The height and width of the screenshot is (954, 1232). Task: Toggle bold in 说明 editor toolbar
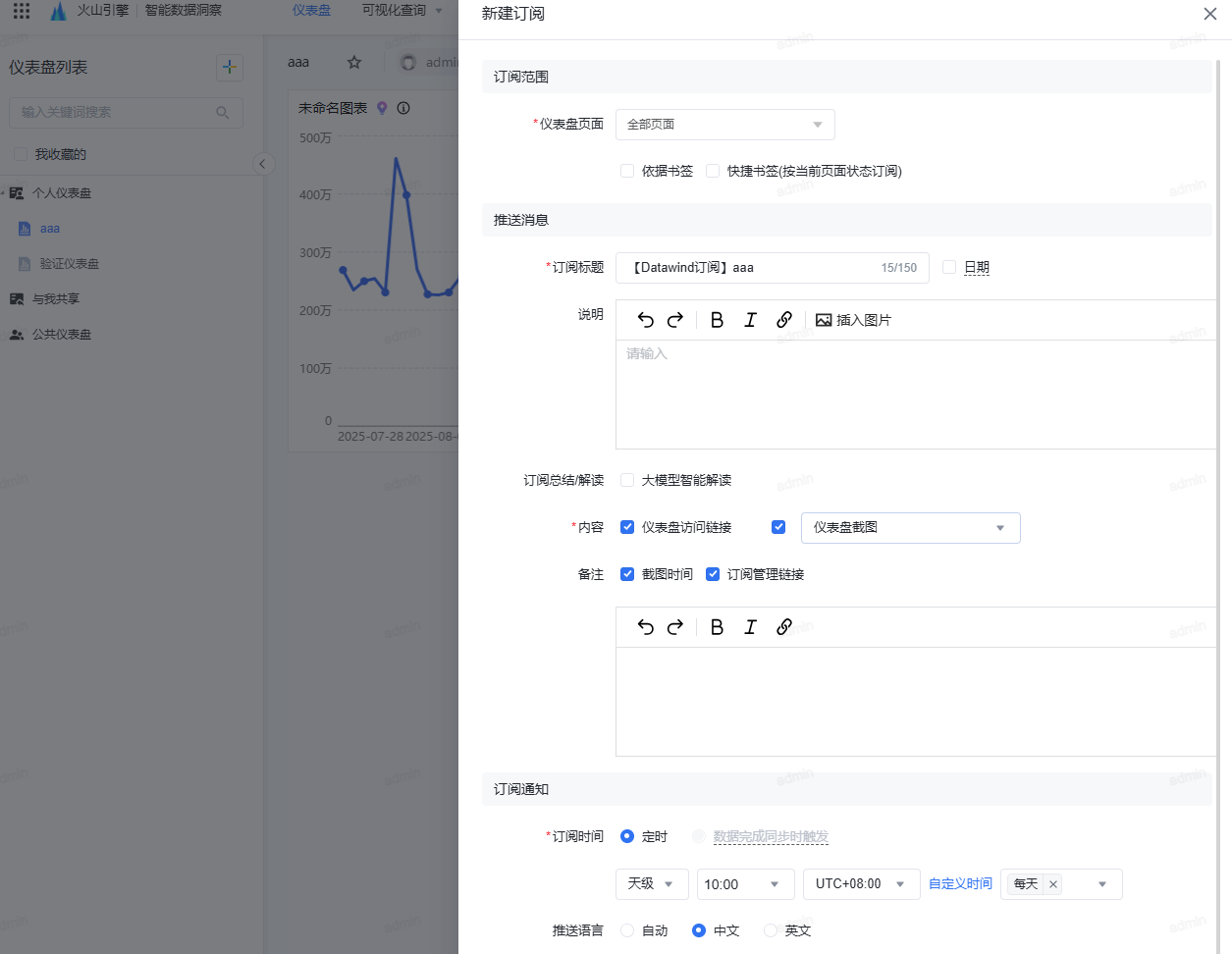[717, 320]
